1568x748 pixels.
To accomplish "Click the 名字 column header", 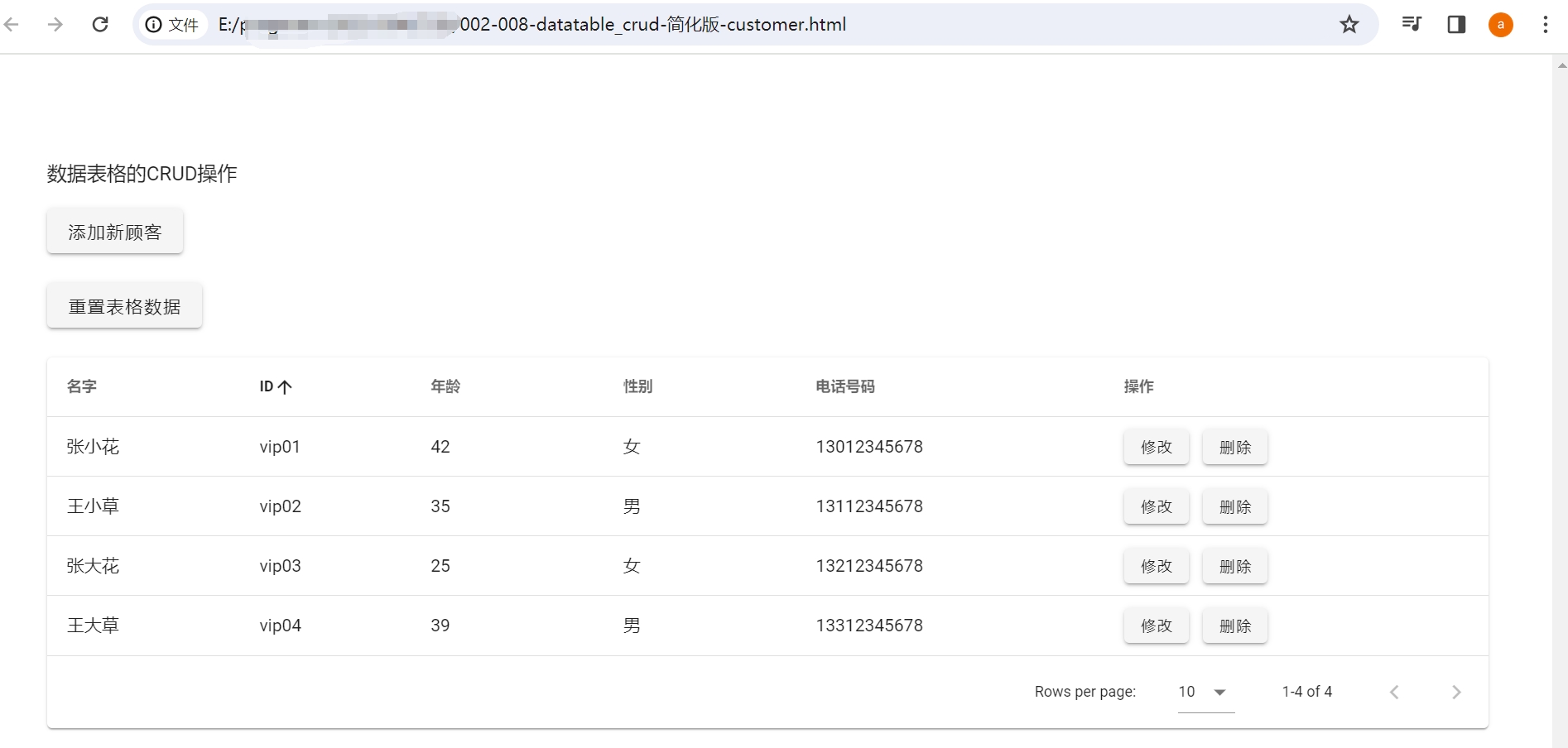I will (81, 386).
